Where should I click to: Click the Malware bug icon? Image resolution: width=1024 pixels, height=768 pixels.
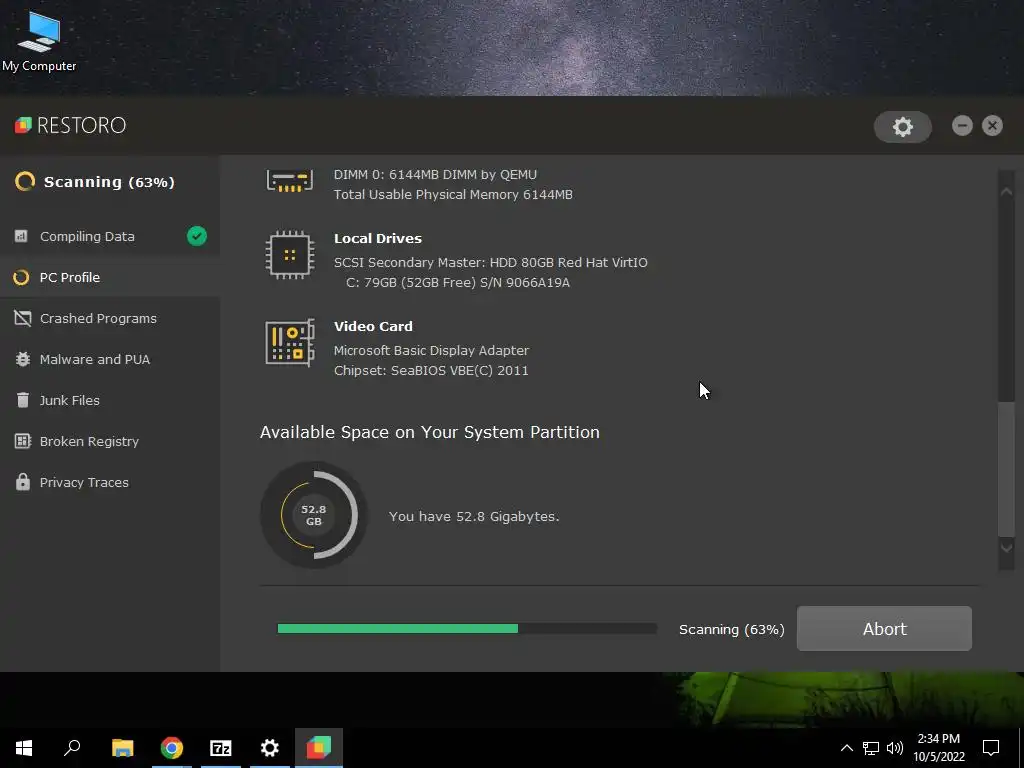(x=22, y=359)
